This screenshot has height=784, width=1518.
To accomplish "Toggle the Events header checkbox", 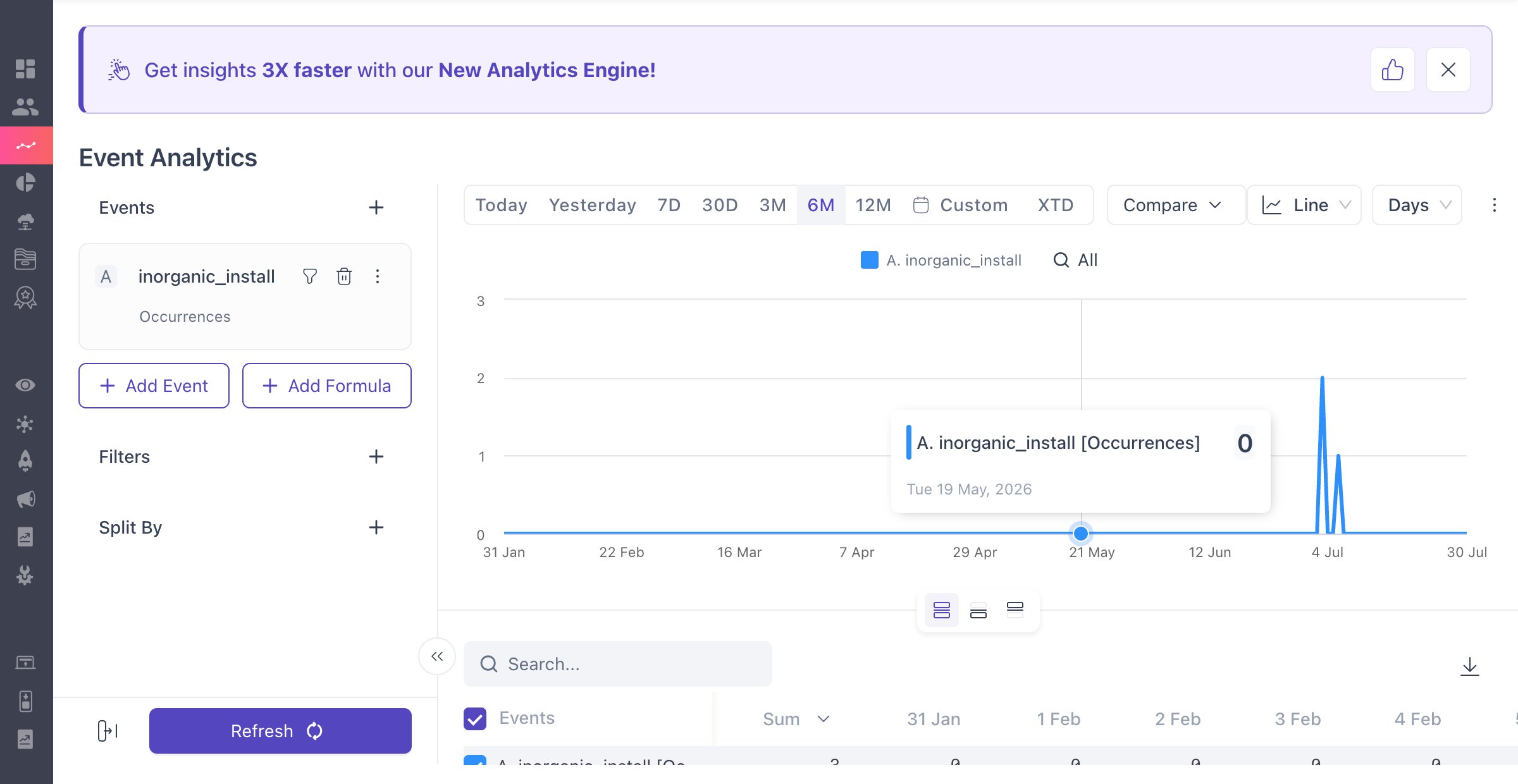I will 475,719.
